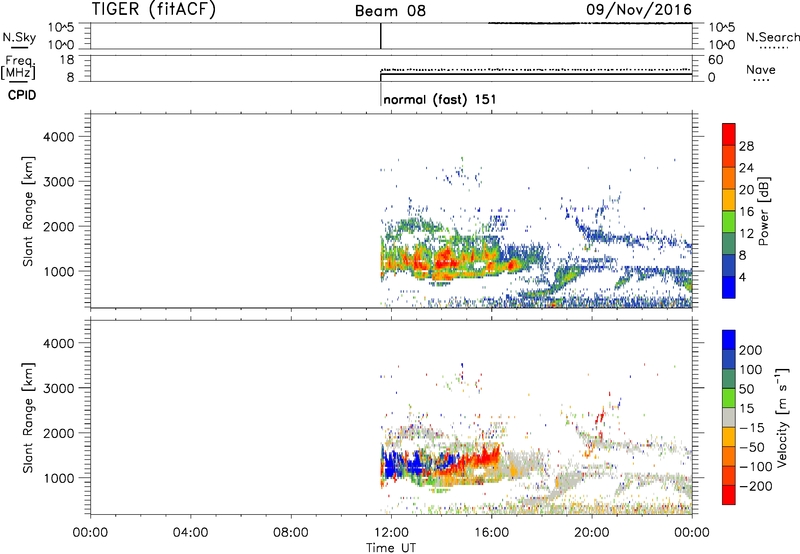Click the date '09/Nov/2016'

639,9
